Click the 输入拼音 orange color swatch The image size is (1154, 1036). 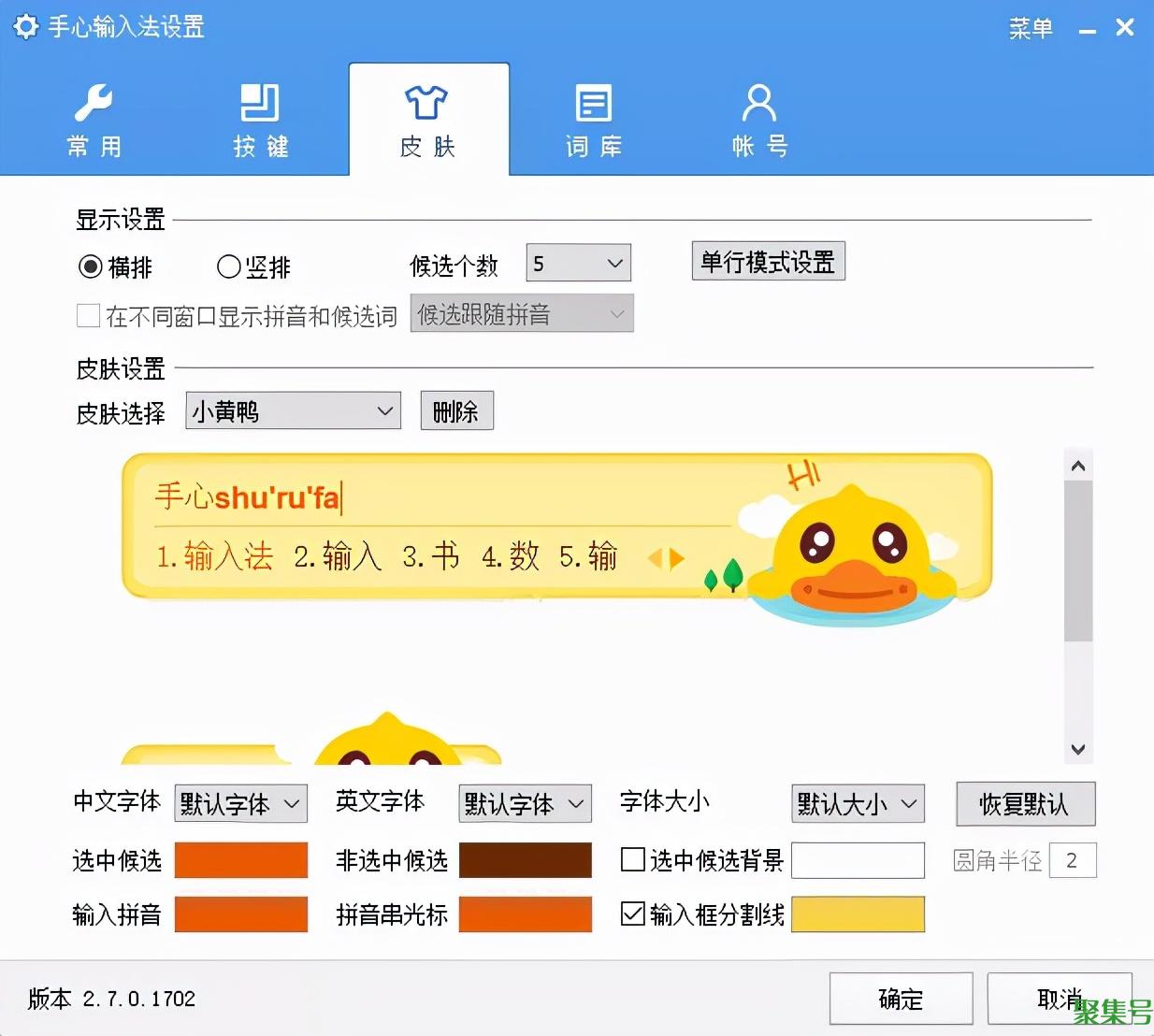pyautogui.click(x=240, y=914)
